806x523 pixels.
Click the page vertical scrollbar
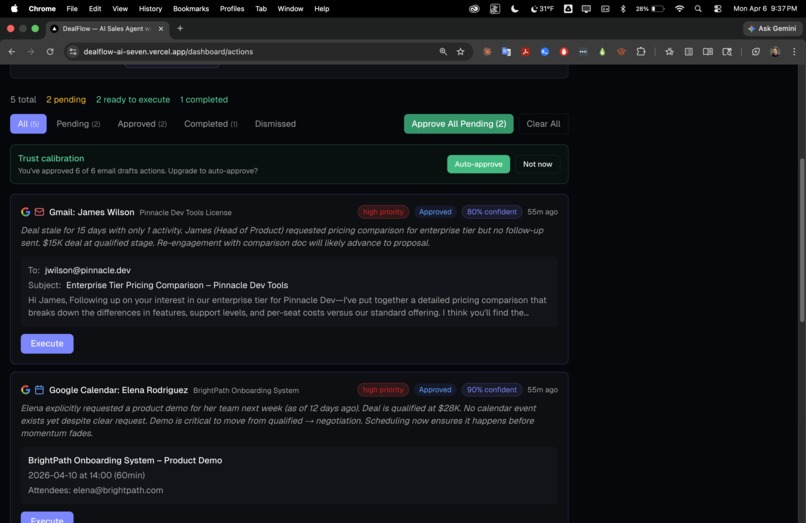(x=801, y=240)
